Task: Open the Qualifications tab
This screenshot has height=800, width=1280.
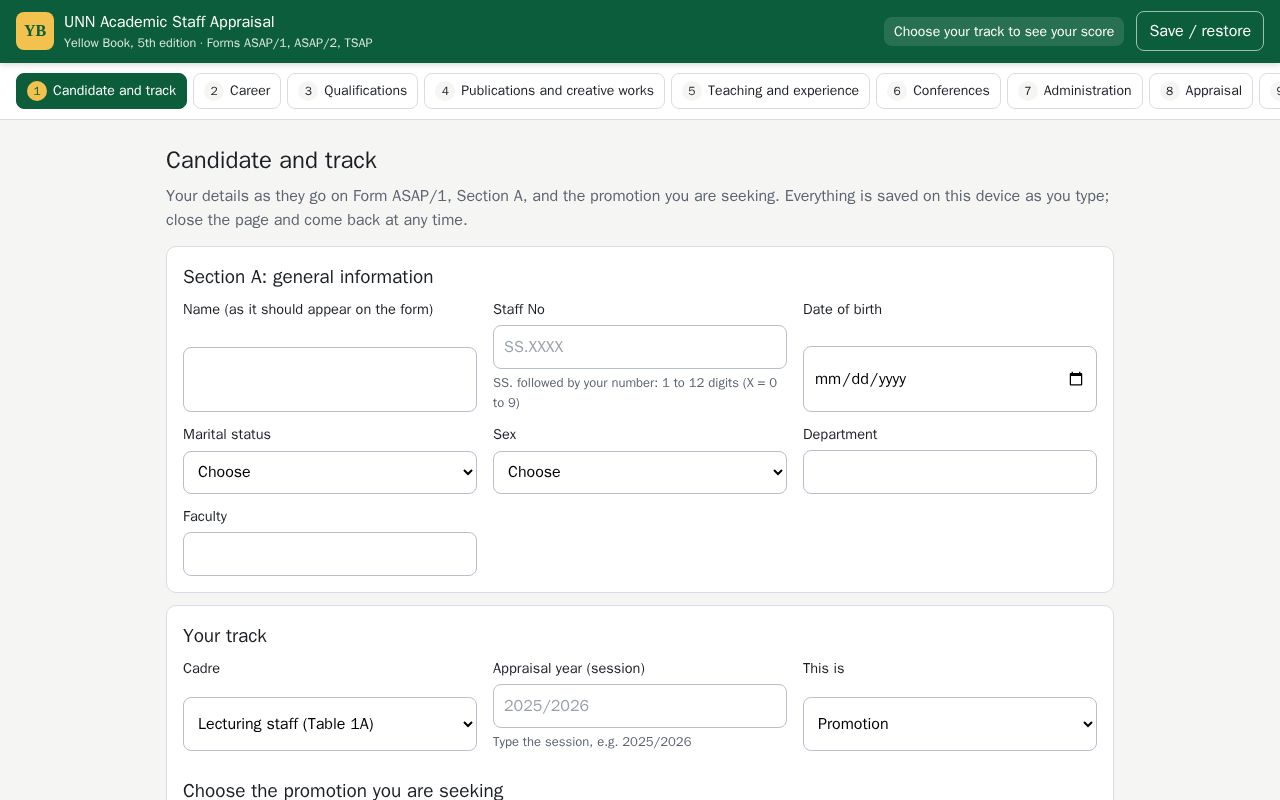Action: tap(352, 91)
